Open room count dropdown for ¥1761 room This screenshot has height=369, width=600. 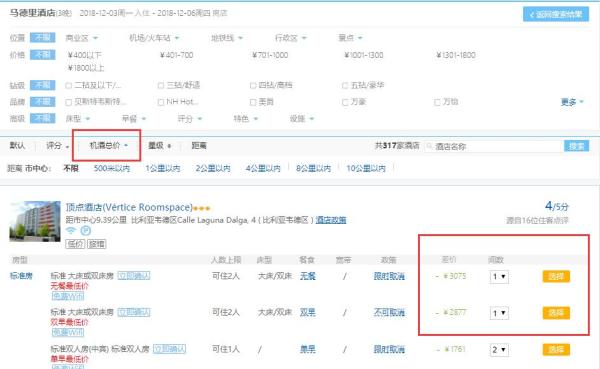pyautogui.click(x=499, y=349)
